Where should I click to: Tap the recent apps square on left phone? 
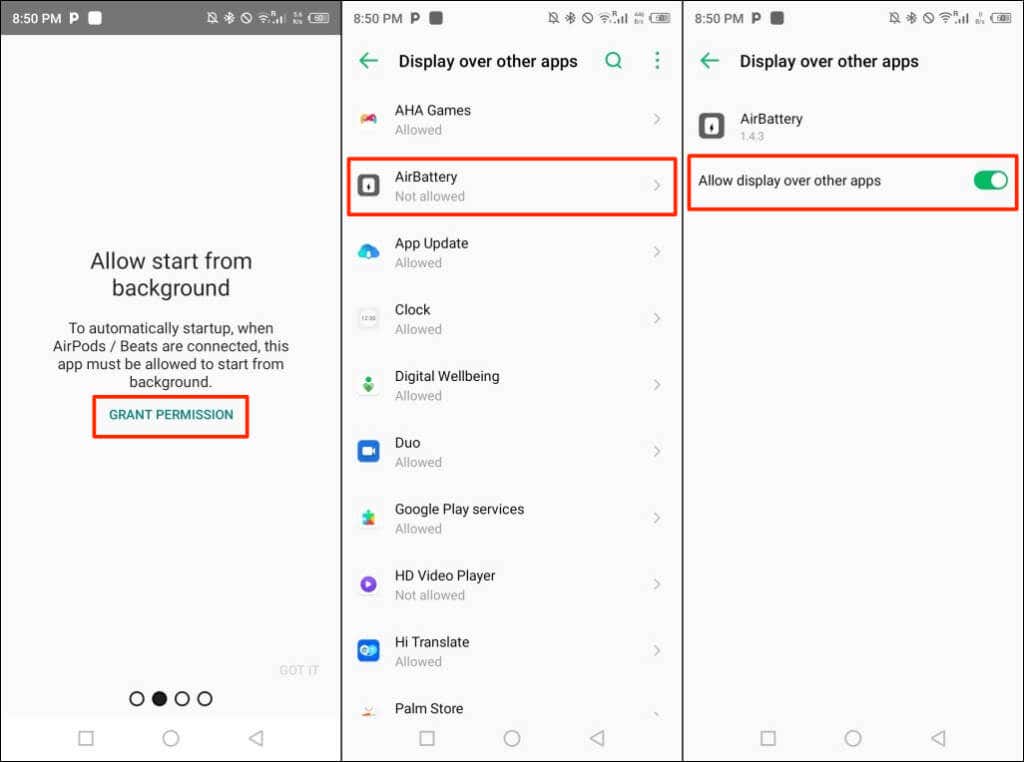click(86, 738)
